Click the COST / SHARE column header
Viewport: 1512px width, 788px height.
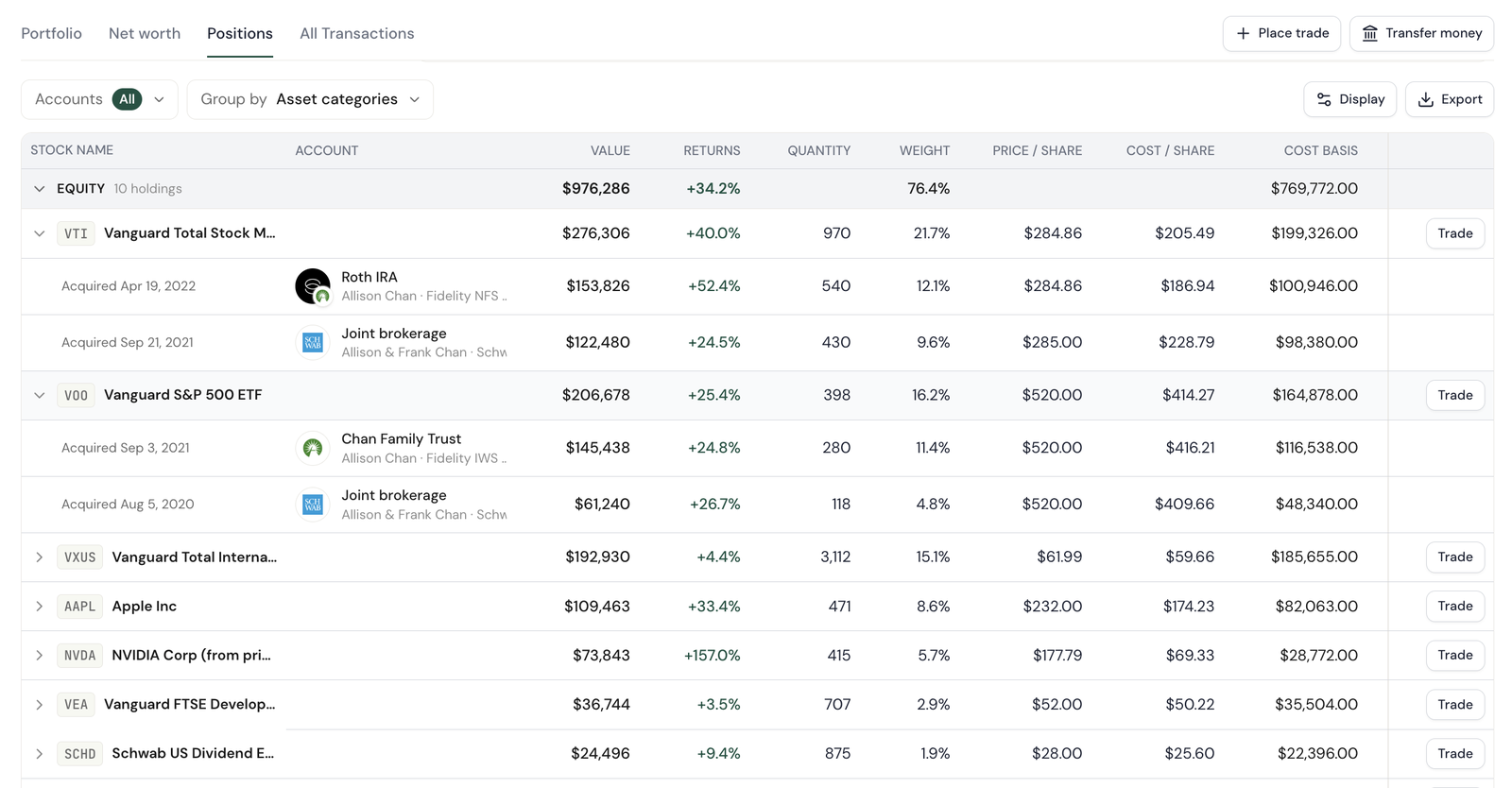click(x=1170, y=150)
